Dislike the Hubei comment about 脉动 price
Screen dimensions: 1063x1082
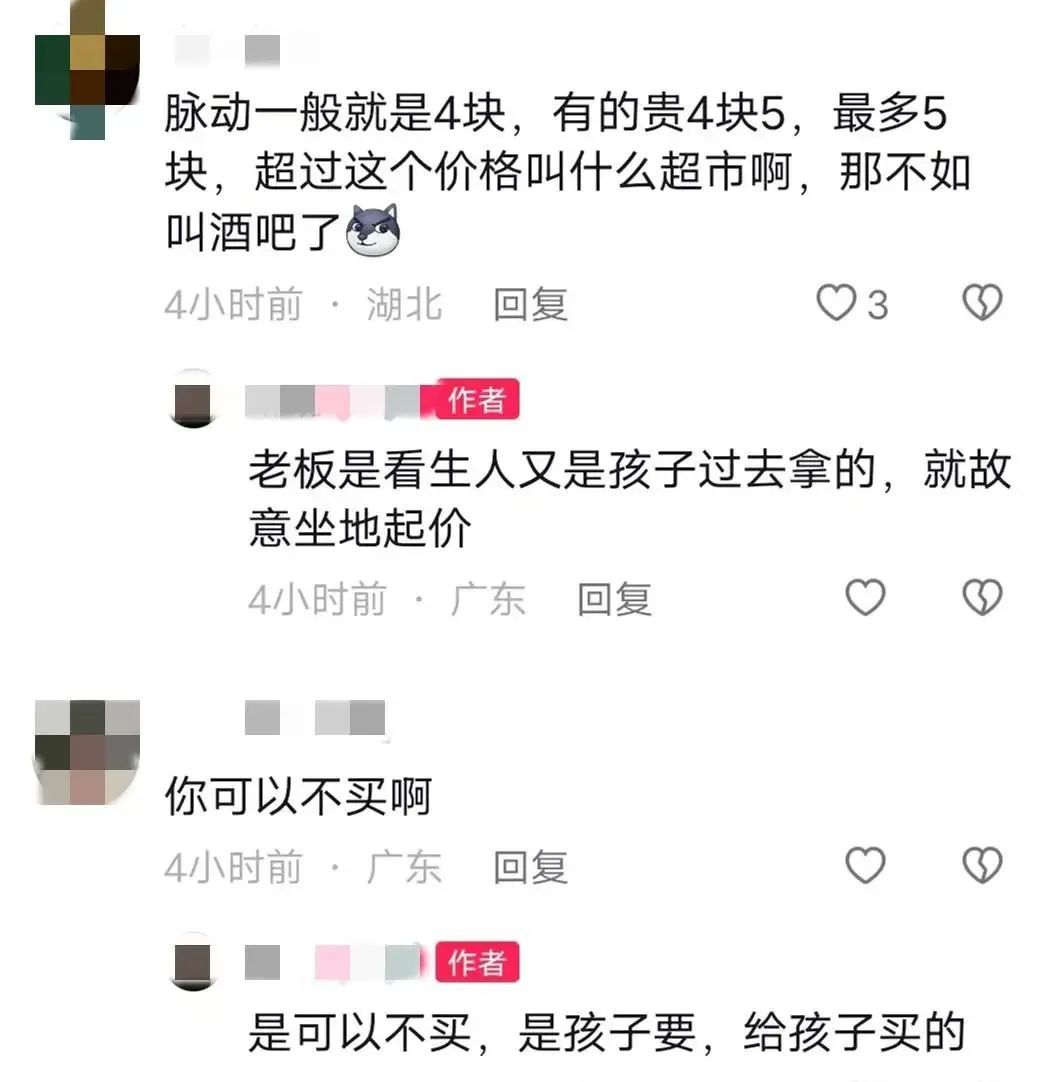982,303
